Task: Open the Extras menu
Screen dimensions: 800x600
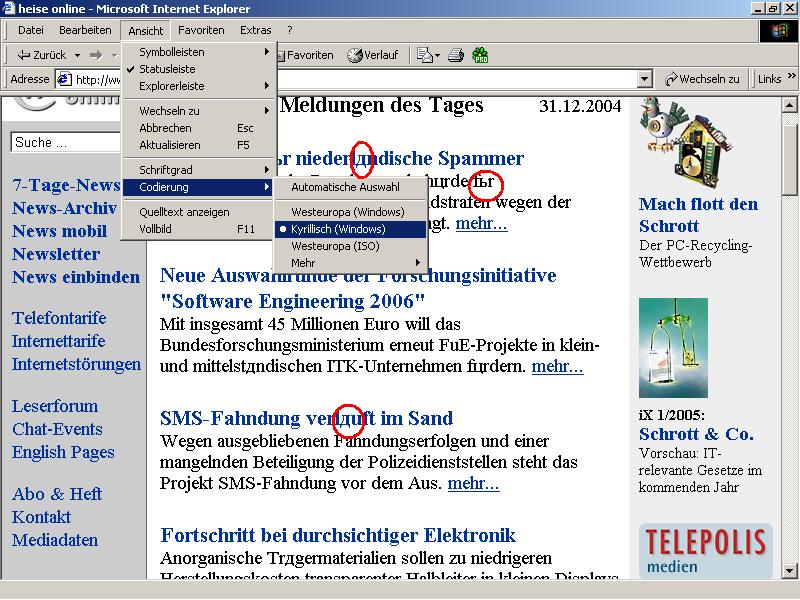Action: (256, 31)
